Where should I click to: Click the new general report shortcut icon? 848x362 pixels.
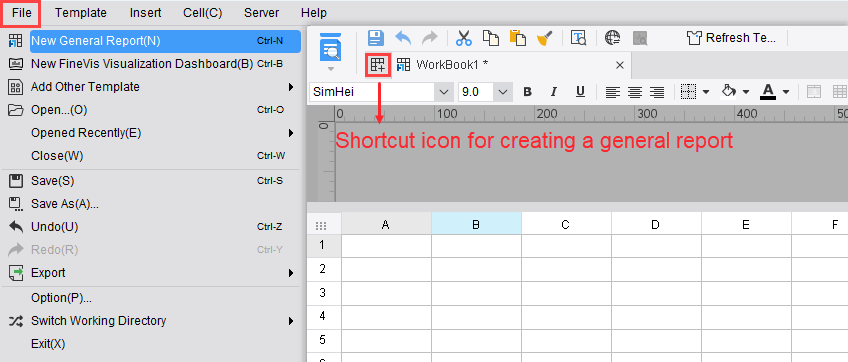tap(378, 65)
